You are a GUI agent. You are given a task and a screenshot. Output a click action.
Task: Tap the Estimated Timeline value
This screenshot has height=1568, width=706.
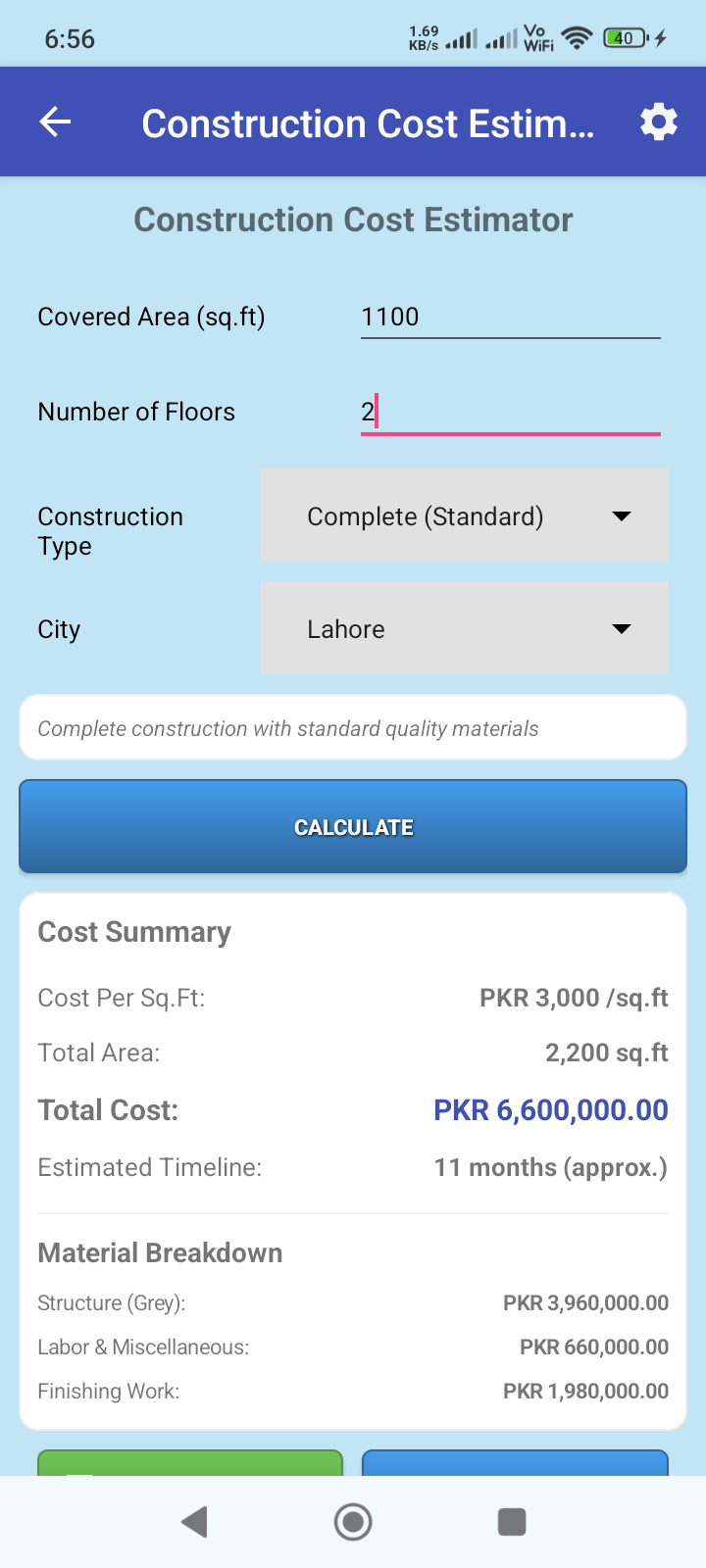pyautogui.click(x=550, y=1167)
